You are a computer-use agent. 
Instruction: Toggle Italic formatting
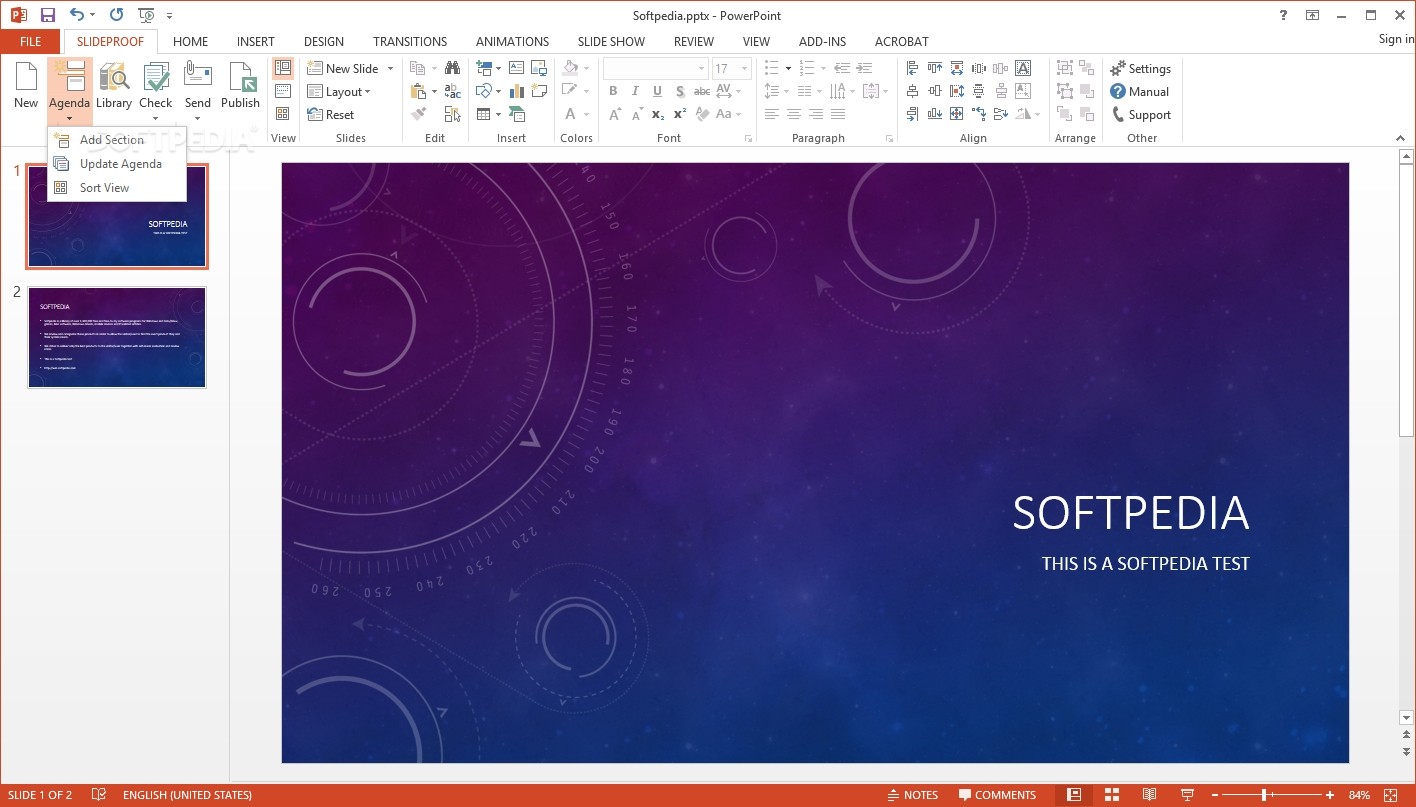pos(635,91)
